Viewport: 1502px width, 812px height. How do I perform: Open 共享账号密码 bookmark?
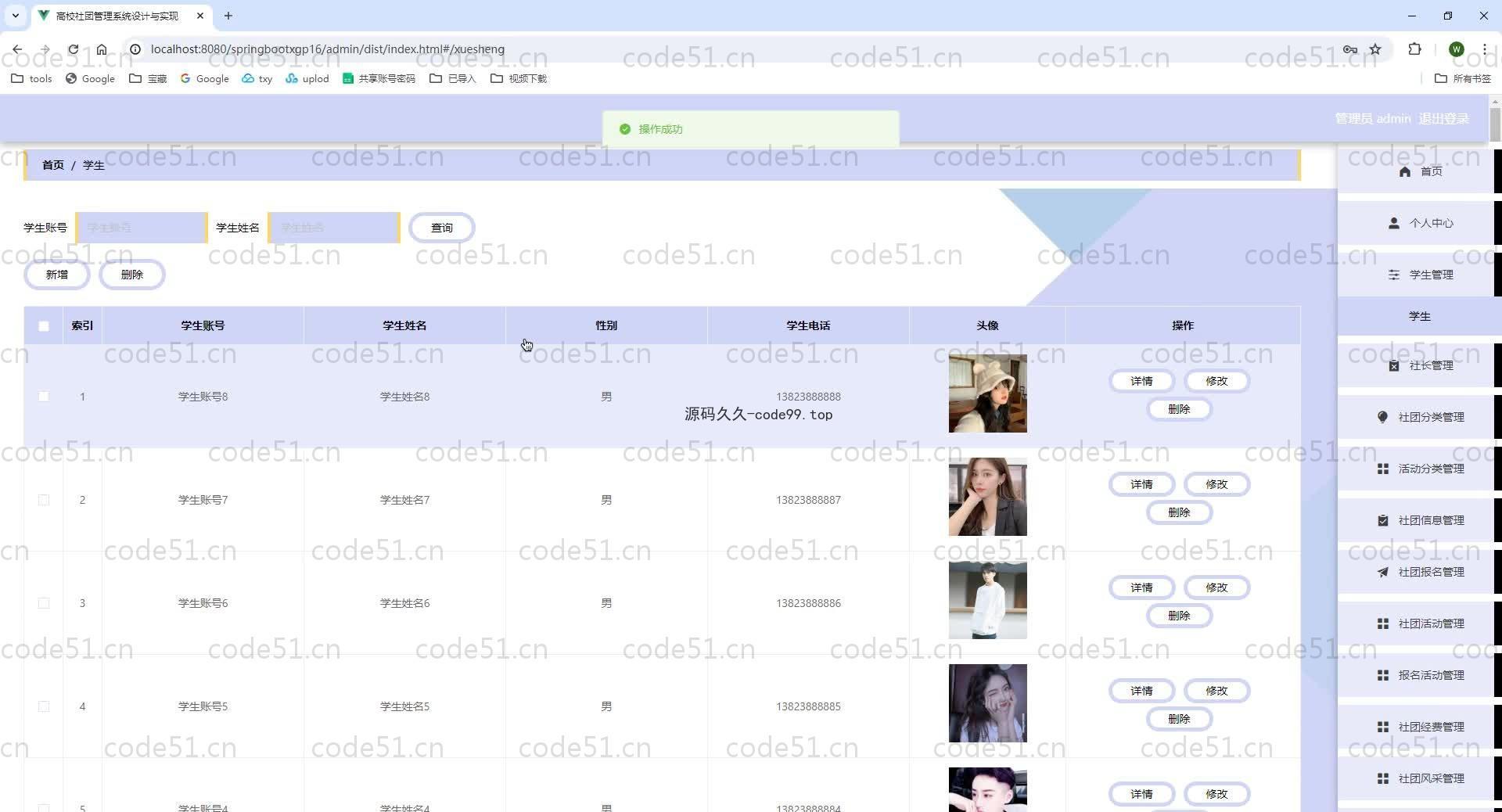click(379, 78)
